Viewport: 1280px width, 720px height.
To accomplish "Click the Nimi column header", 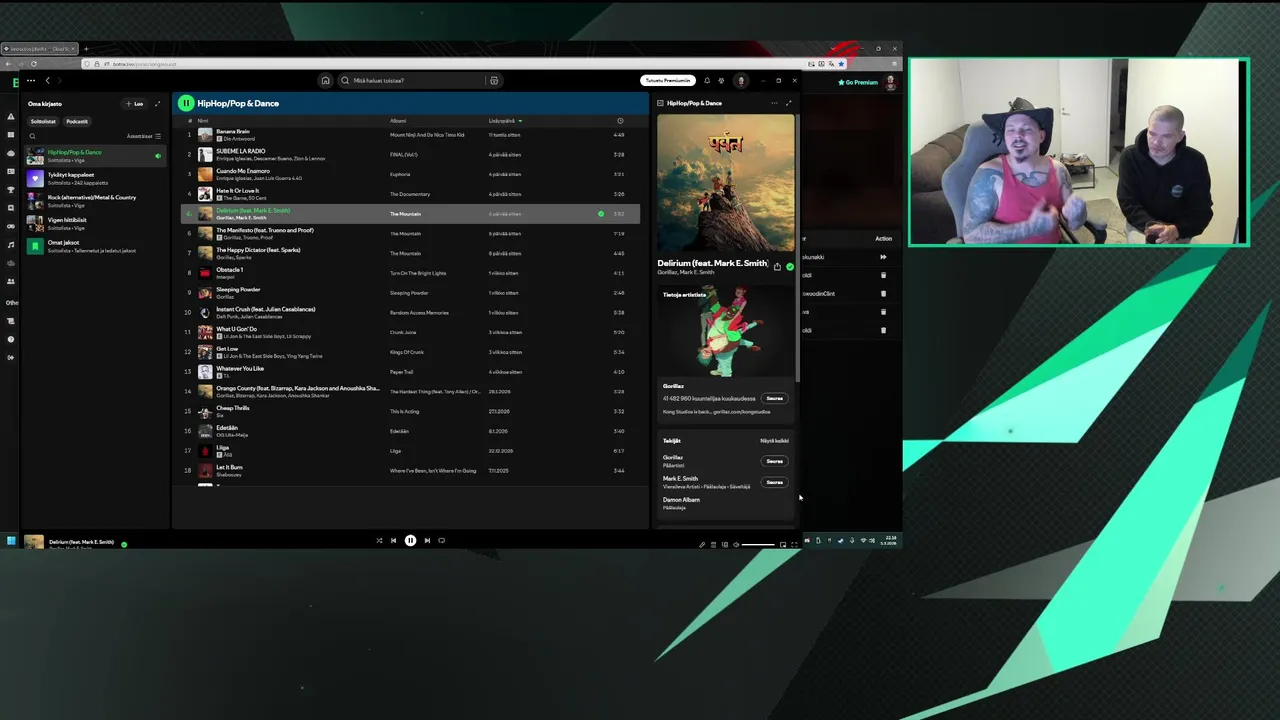I will coord(203,121).
